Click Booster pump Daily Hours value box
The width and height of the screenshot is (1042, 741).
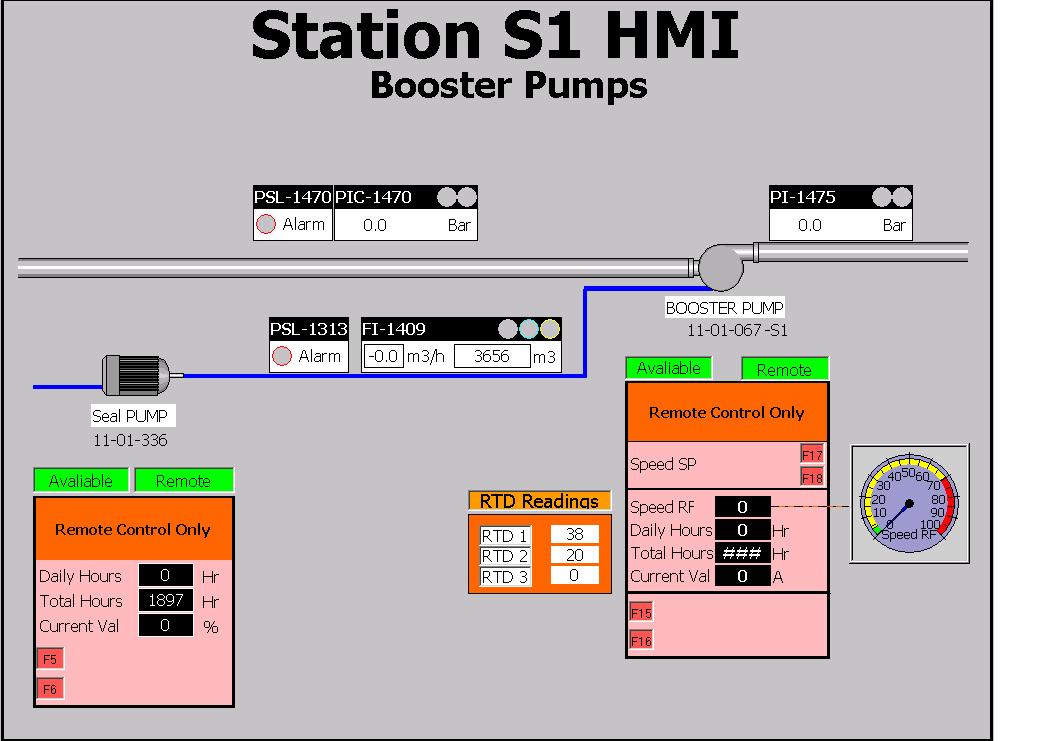point(743,530)
